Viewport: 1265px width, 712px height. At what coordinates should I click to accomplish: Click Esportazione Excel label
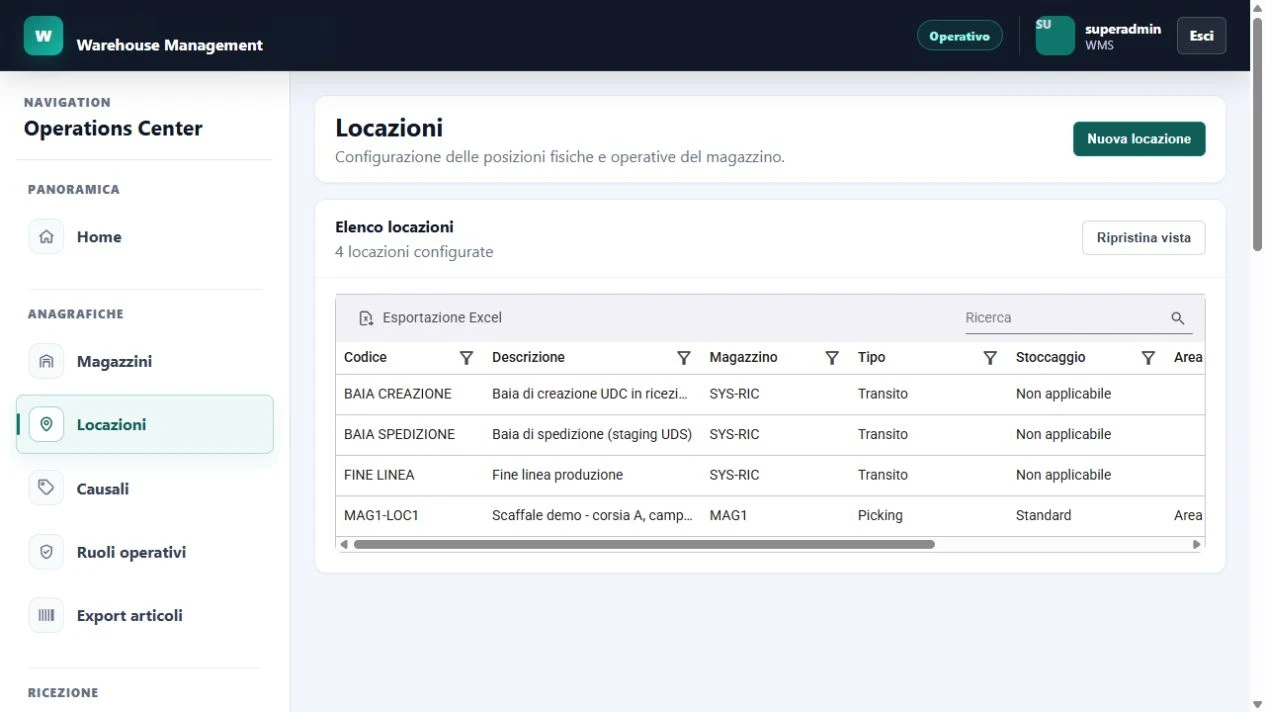[442, 318]
